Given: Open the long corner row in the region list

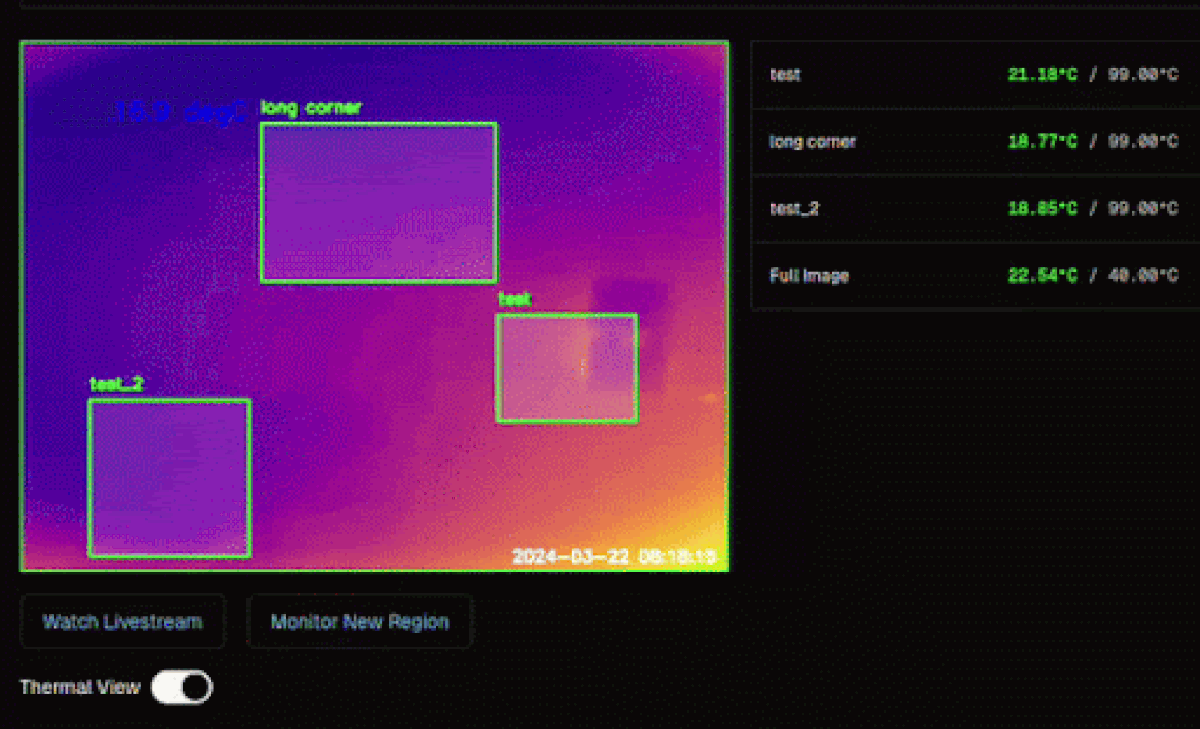Looking at the screenshot, I should [x=812, y=142].
